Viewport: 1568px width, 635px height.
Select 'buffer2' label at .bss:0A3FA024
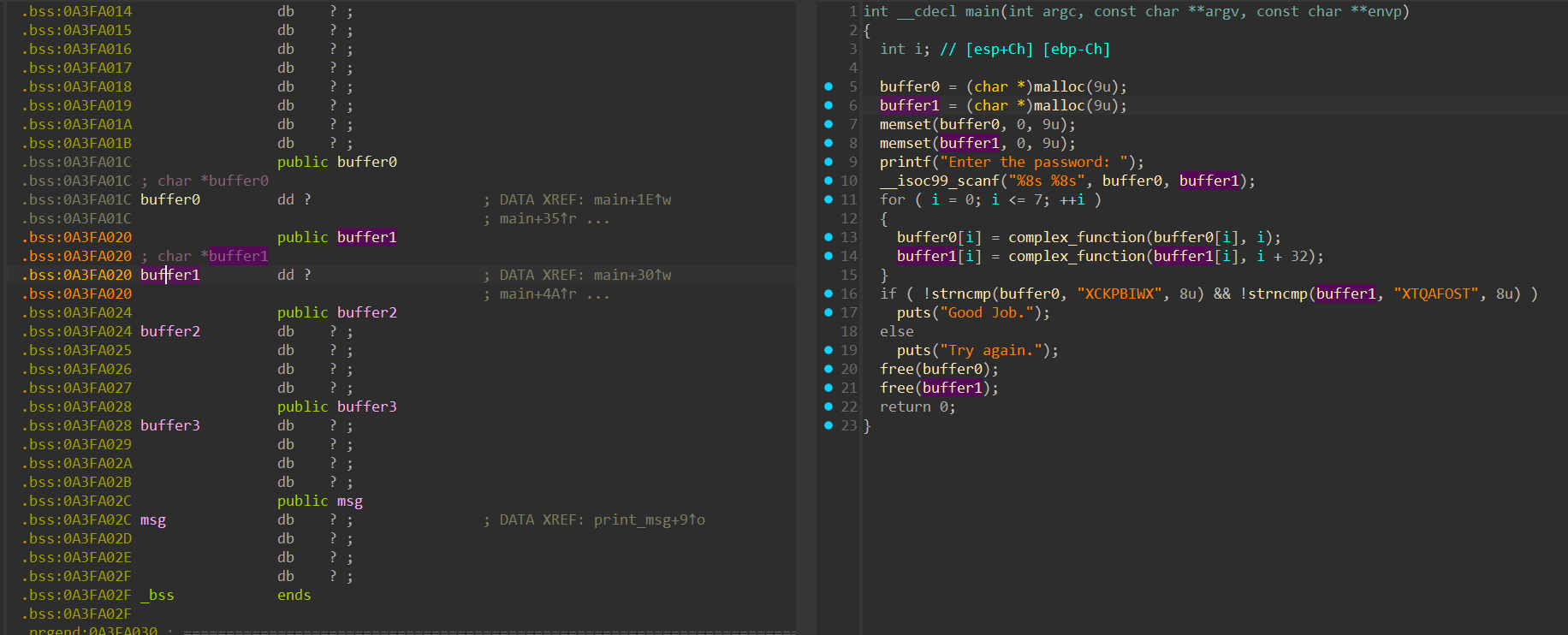[x=170, y=331]
